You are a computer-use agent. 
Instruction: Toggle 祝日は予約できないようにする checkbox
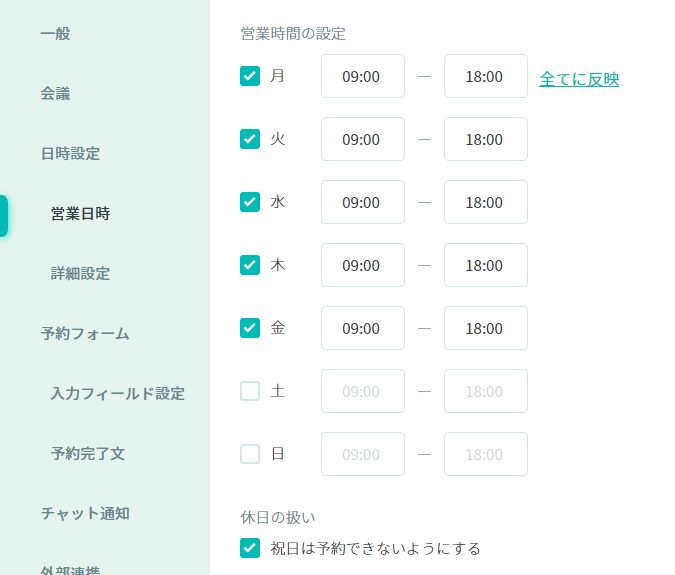(250, 548)
